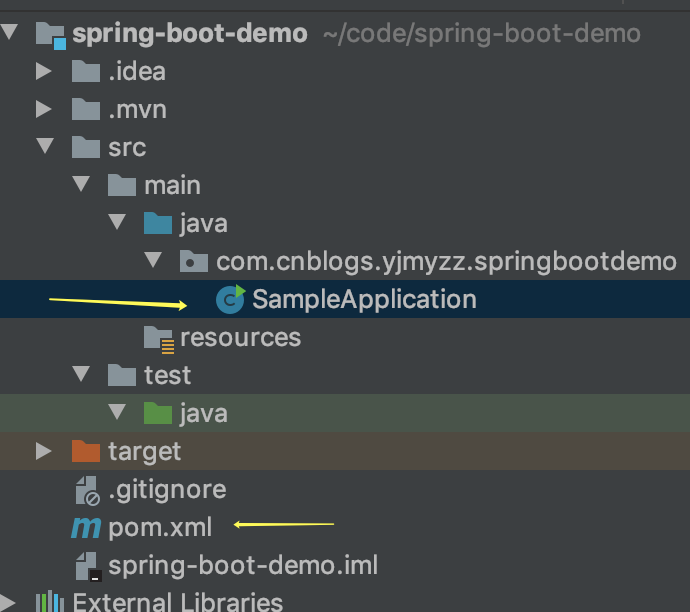Select the java label under test
Screen dimensions: 690x612
(x=204, y=414)
